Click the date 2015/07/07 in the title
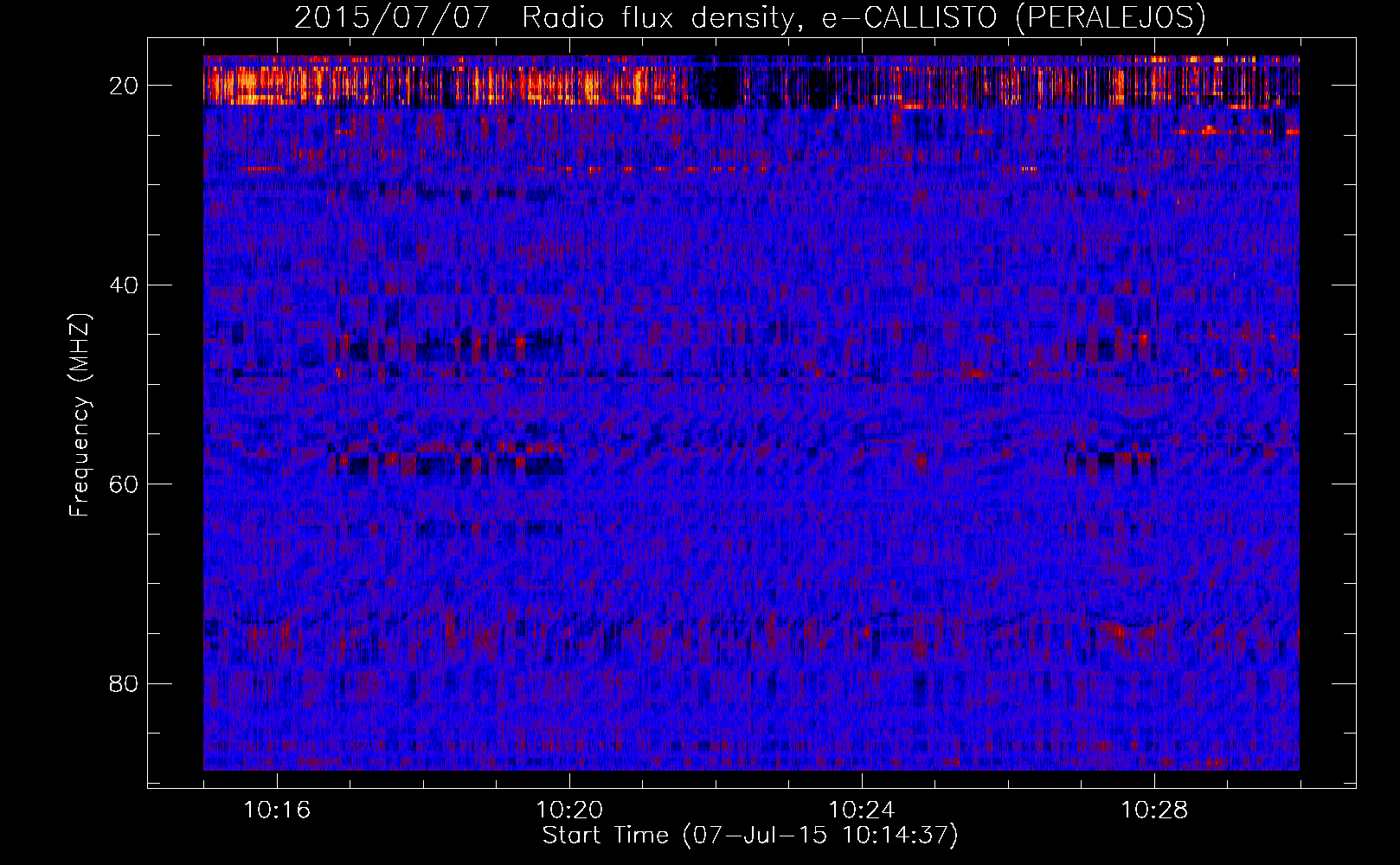This screenshot has height=865, width=1400. point(393,17)
